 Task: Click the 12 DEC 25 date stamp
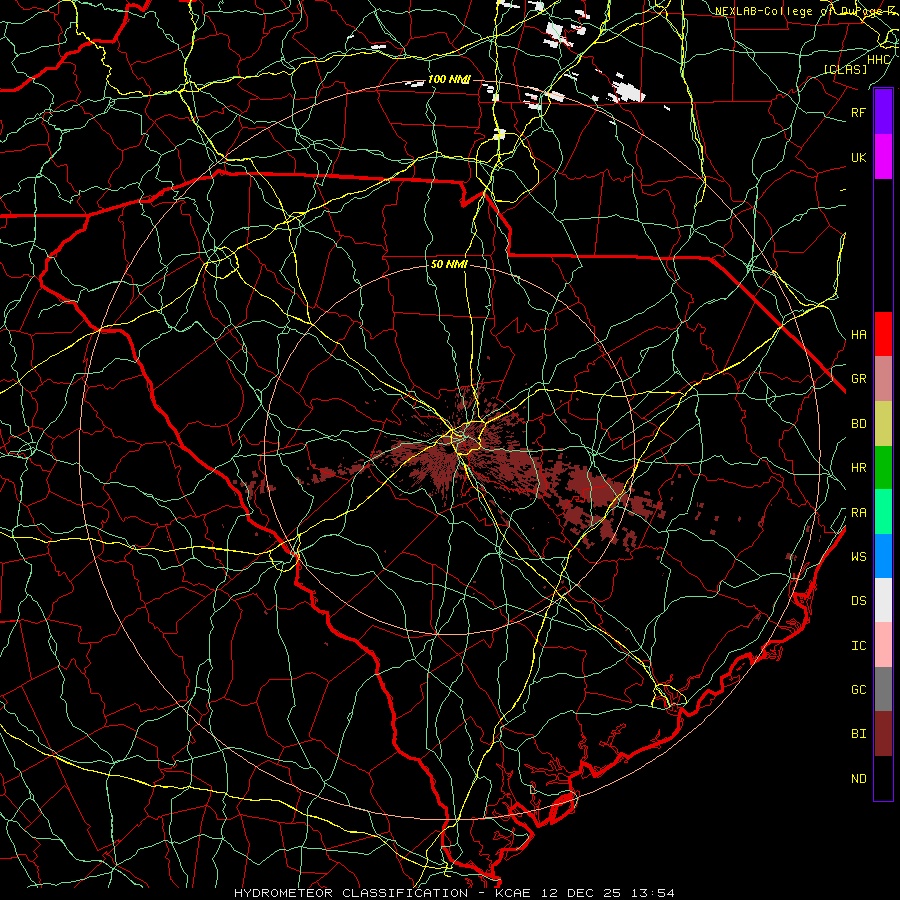pos(582,893)
